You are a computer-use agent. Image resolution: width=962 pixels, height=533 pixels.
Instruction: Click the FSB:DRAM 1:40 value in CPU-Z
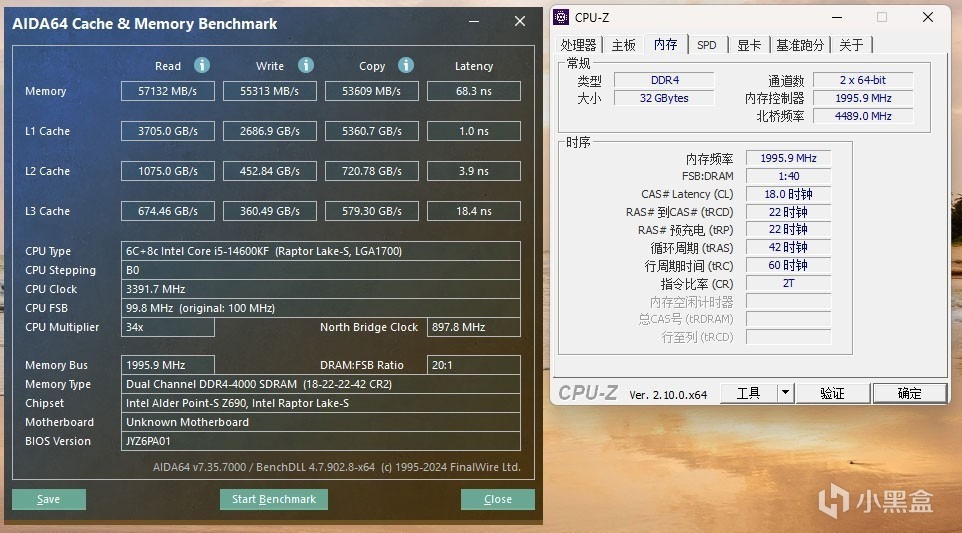(x=788, y=176)
